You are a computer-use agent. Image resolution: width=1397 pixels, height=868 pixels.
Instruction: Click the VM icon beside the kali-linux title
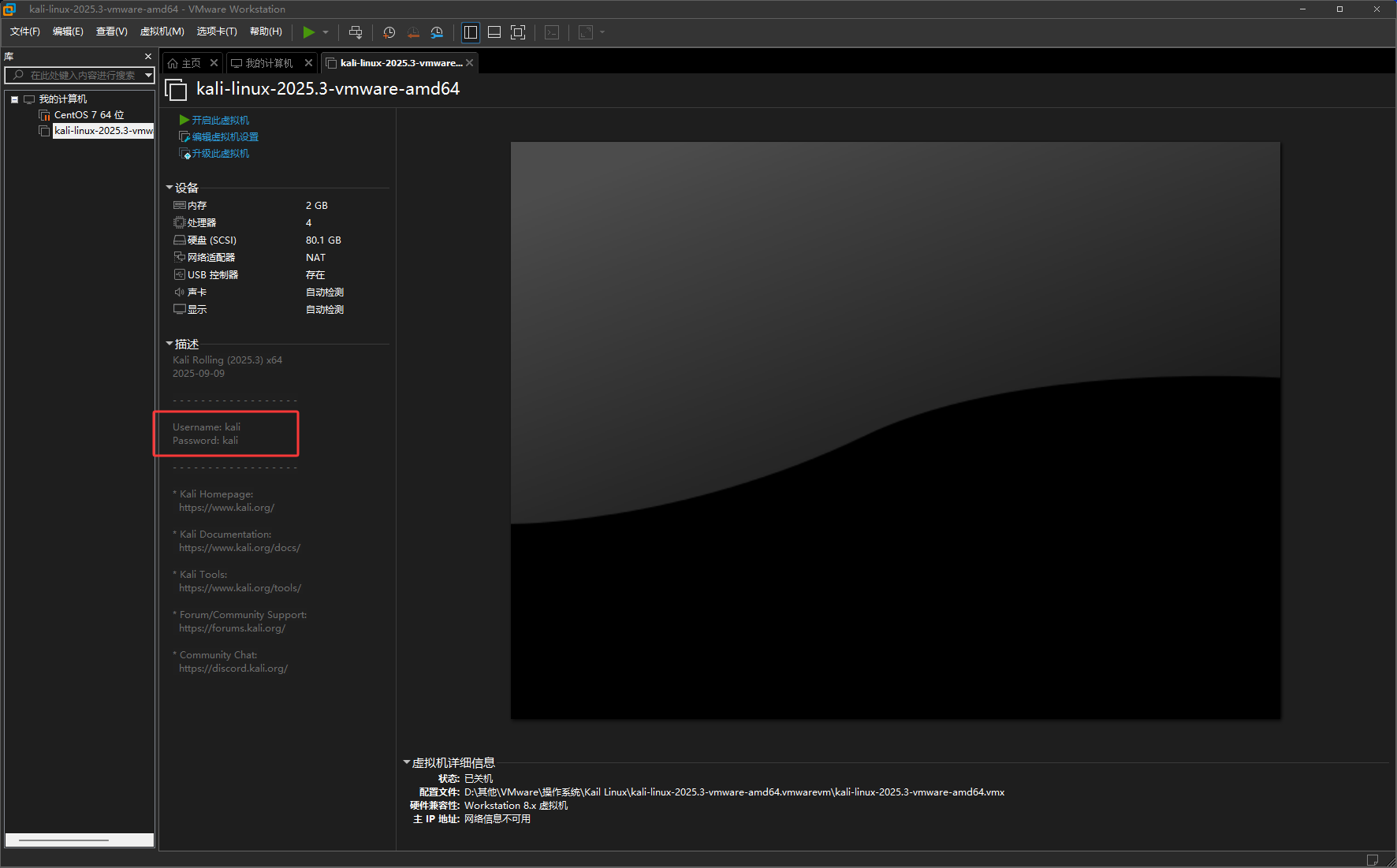(176, 90)
